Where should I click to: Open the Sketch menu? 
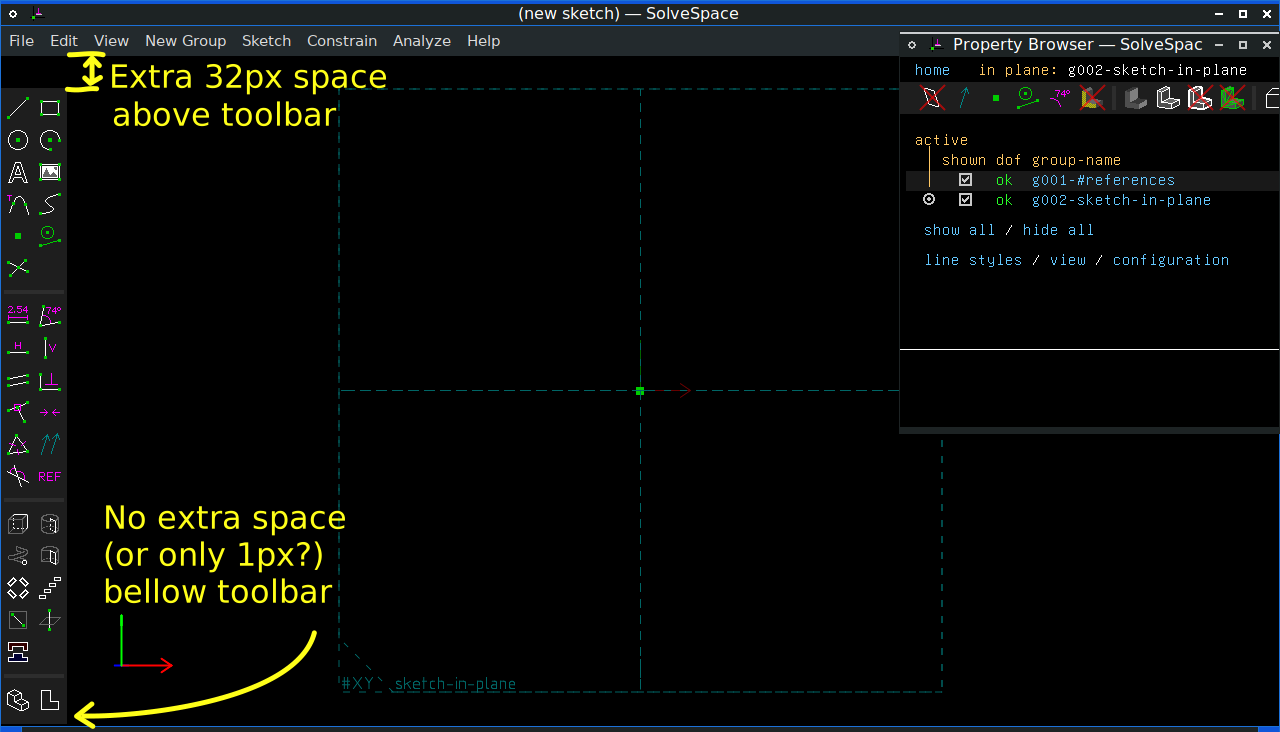[x=266, y=41]
